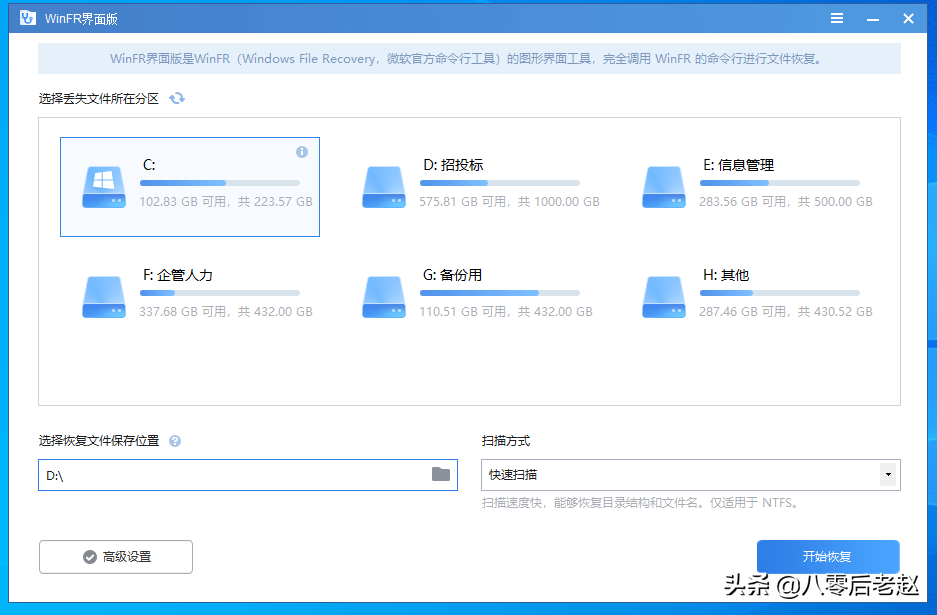Screen dimensions: 937x615
Task: Select the D: 招投标 drive icon
Action: (383, 187)
